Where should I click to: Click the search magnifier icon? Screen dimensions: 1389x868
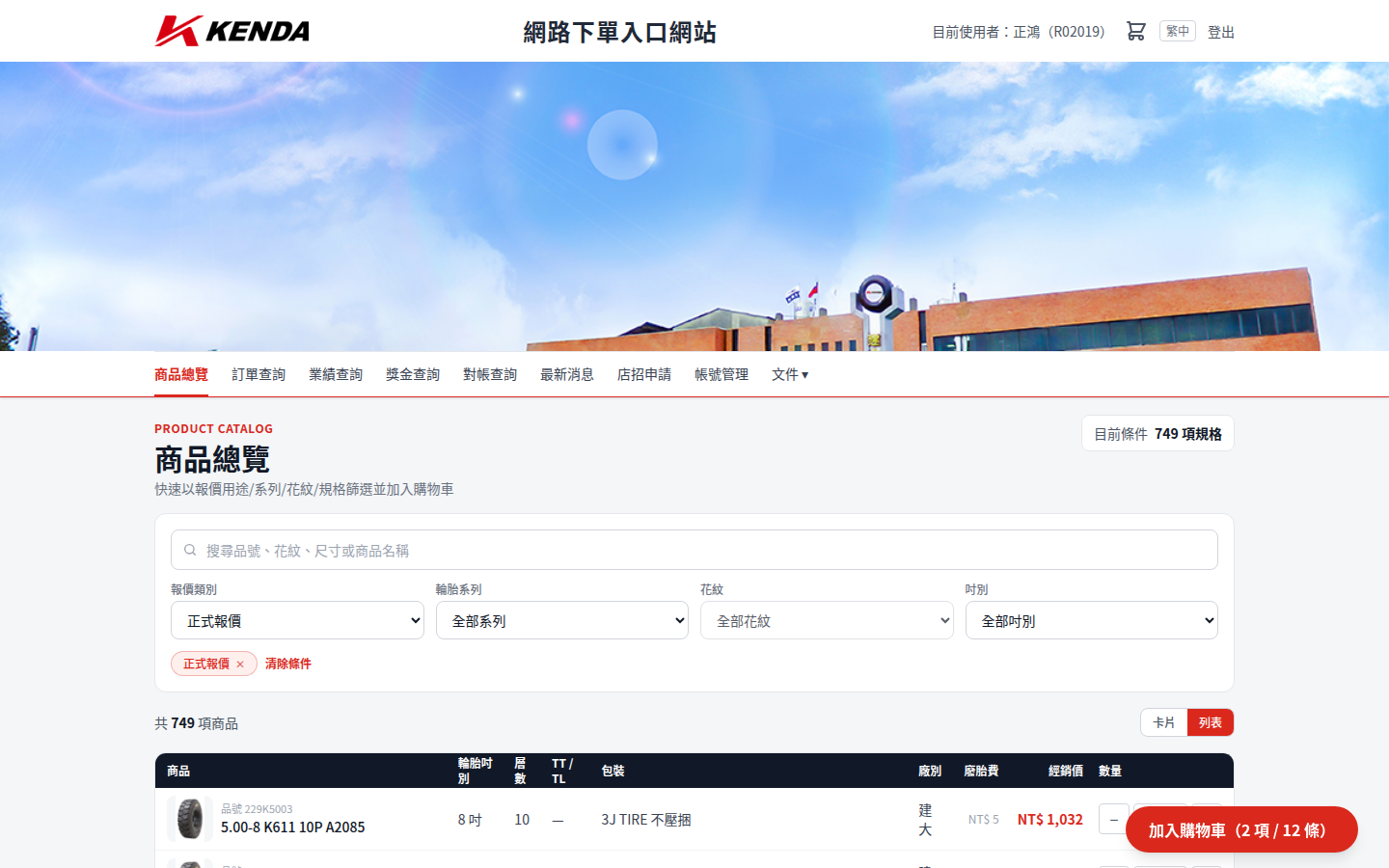click(190, 550)
